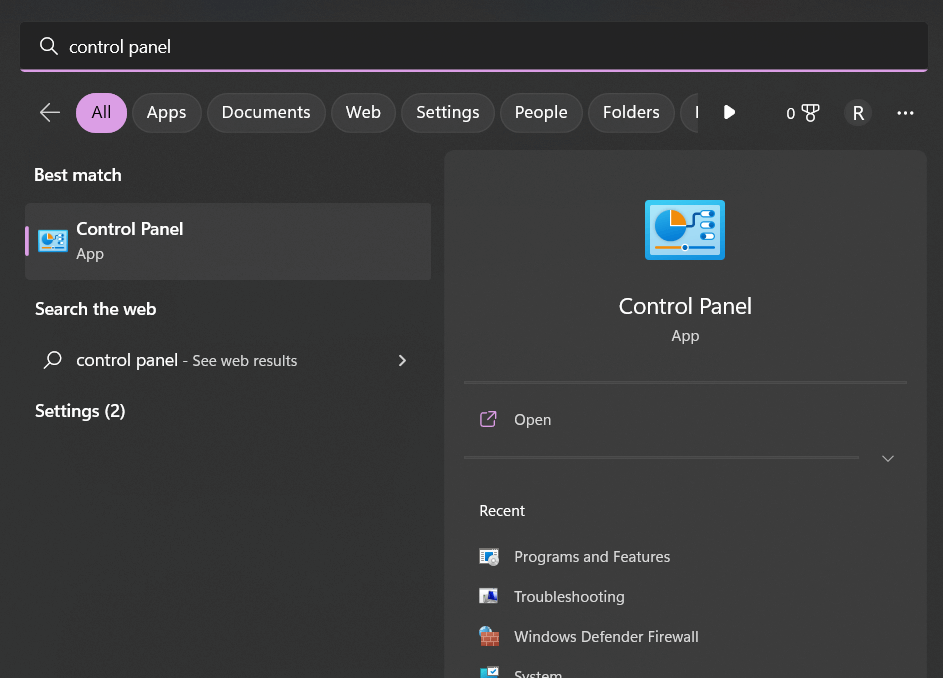Screen dimensions: 943x678
Task: Click the 0 rewards points count
Action: [x=790, y=113]
